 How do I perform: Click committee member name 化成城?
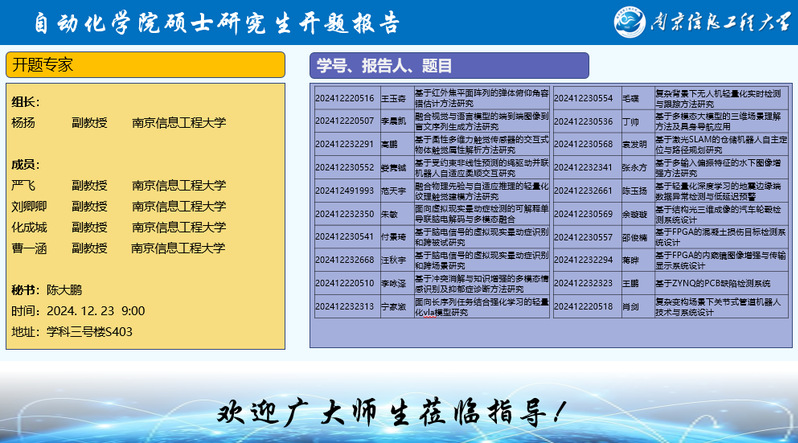pos(30,227)
